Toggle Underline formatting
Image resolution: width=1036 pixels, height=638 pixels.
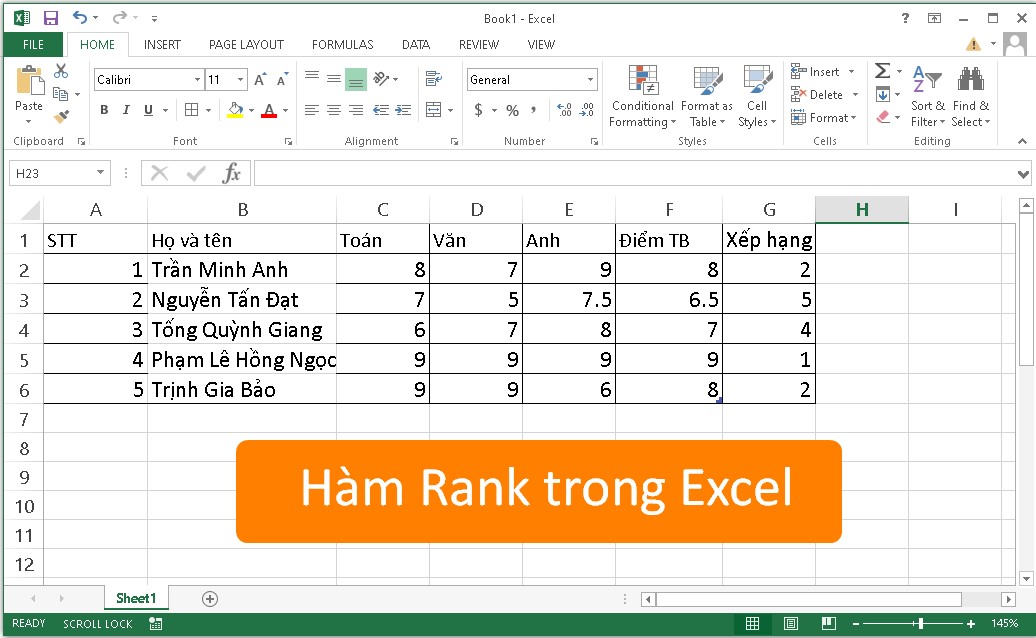tap(149, 110)
